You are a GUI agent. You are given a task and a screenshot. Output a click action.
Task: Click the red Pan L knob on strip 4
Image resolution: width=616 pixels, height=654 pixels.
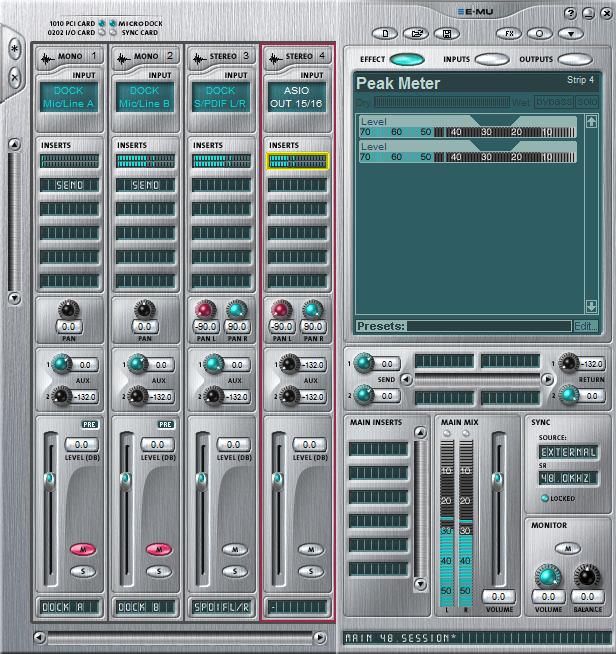click(282, 310)
